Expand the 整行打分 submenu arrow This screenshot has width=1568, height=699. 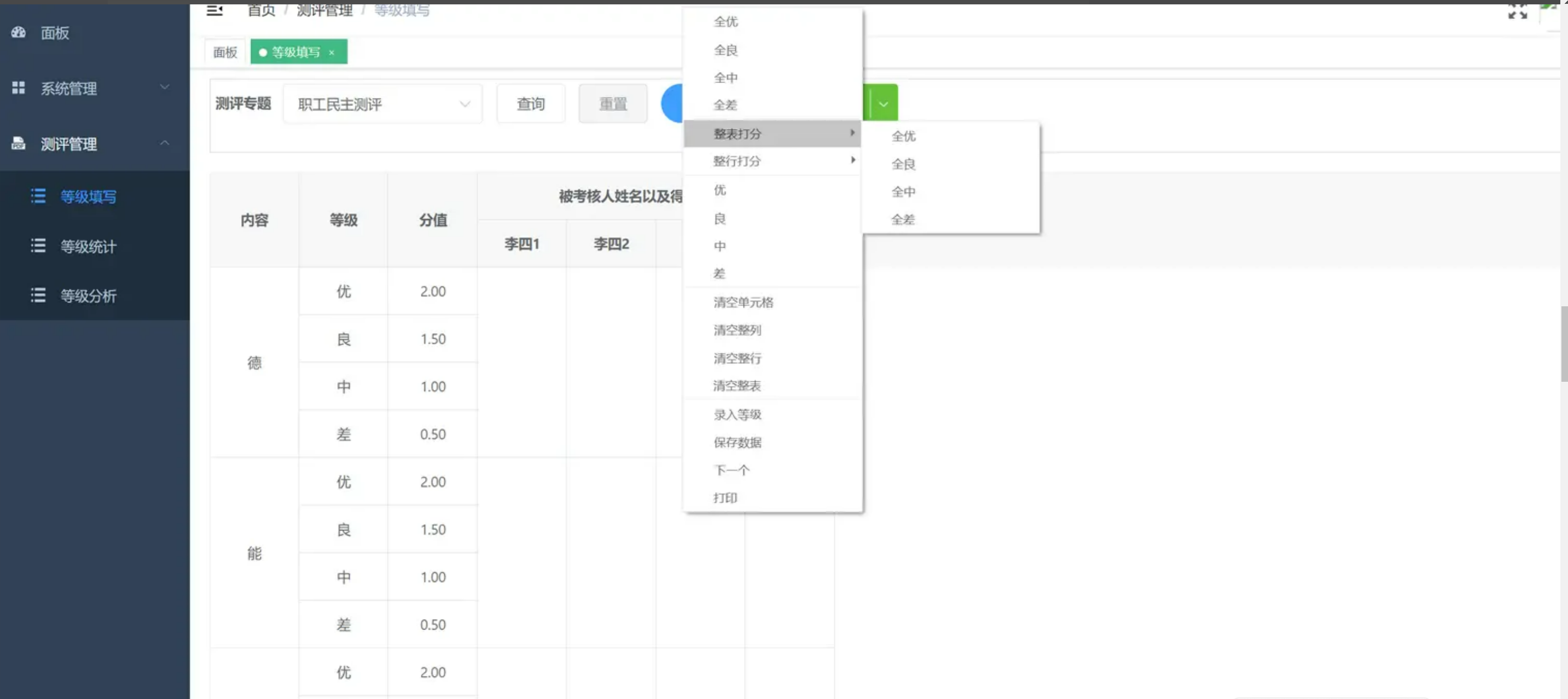tap(853, 160)
